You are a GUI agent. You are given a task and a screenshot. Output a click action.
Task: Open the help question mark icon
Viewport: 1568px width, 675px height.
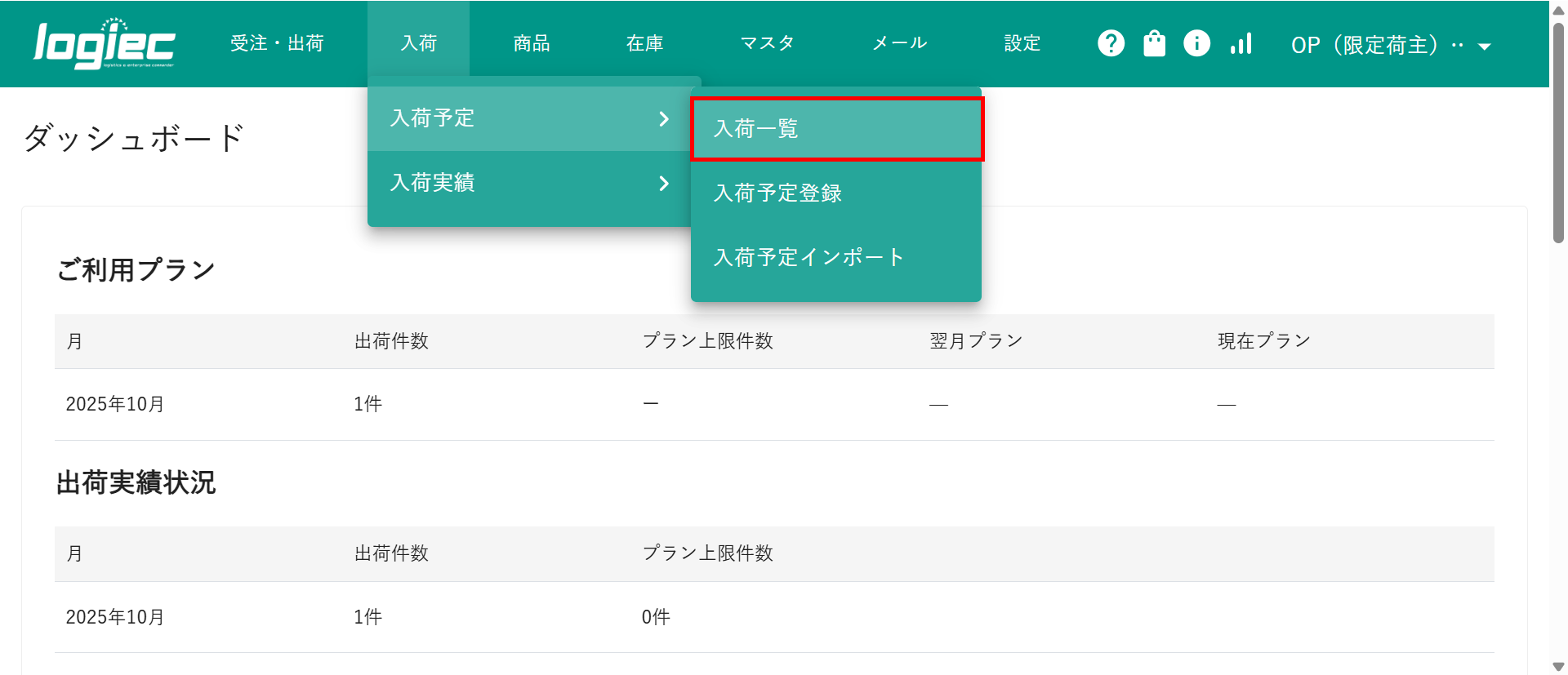[1111, 43]
